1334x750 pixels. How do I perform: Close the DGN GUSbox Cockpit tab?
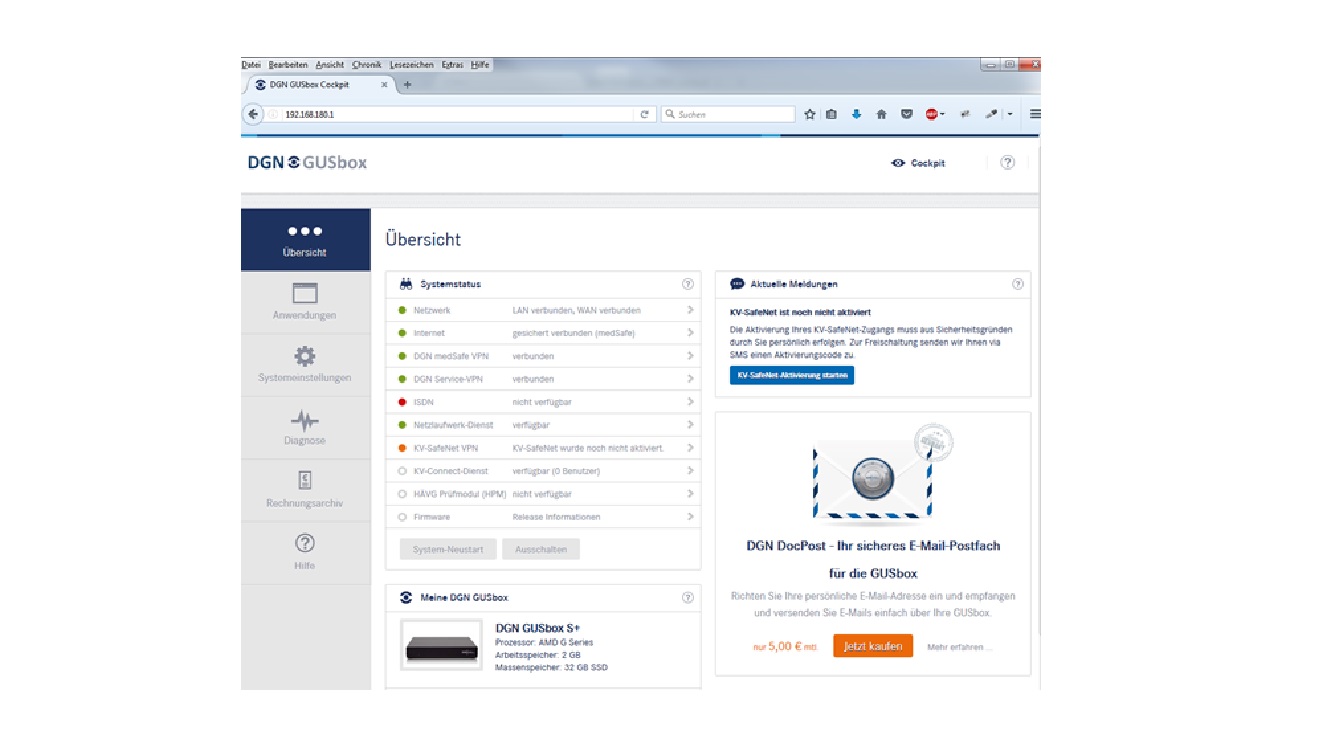[384, 85]
